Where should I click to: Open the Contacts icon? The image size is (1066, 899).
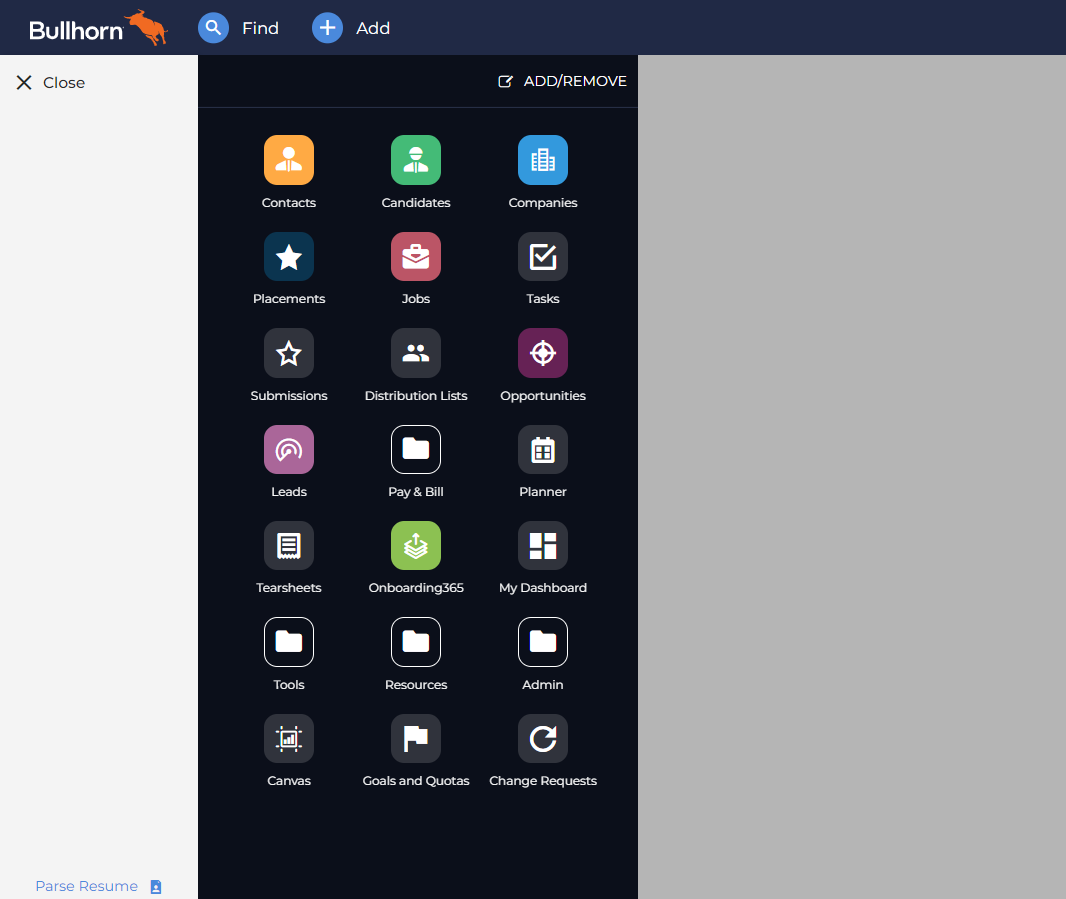[288, 160]
